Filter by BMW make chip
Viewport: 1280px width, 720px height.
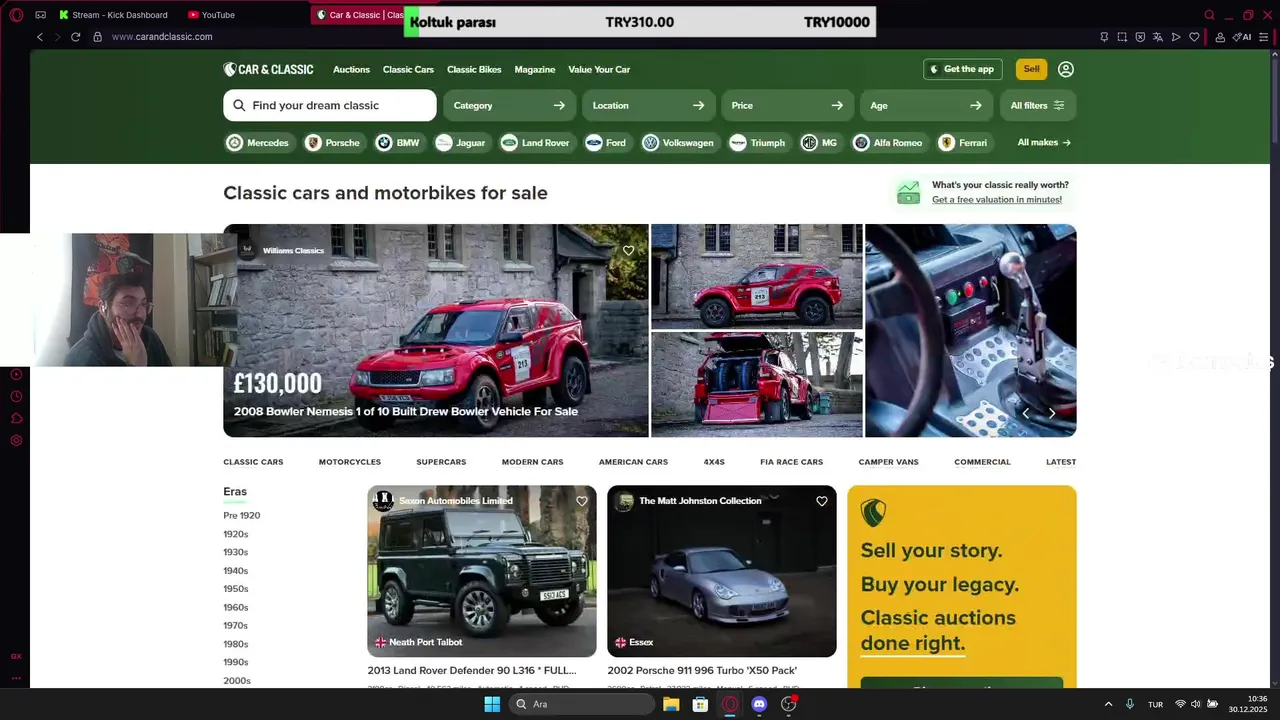pyautogui.click(x=399, y=143)
